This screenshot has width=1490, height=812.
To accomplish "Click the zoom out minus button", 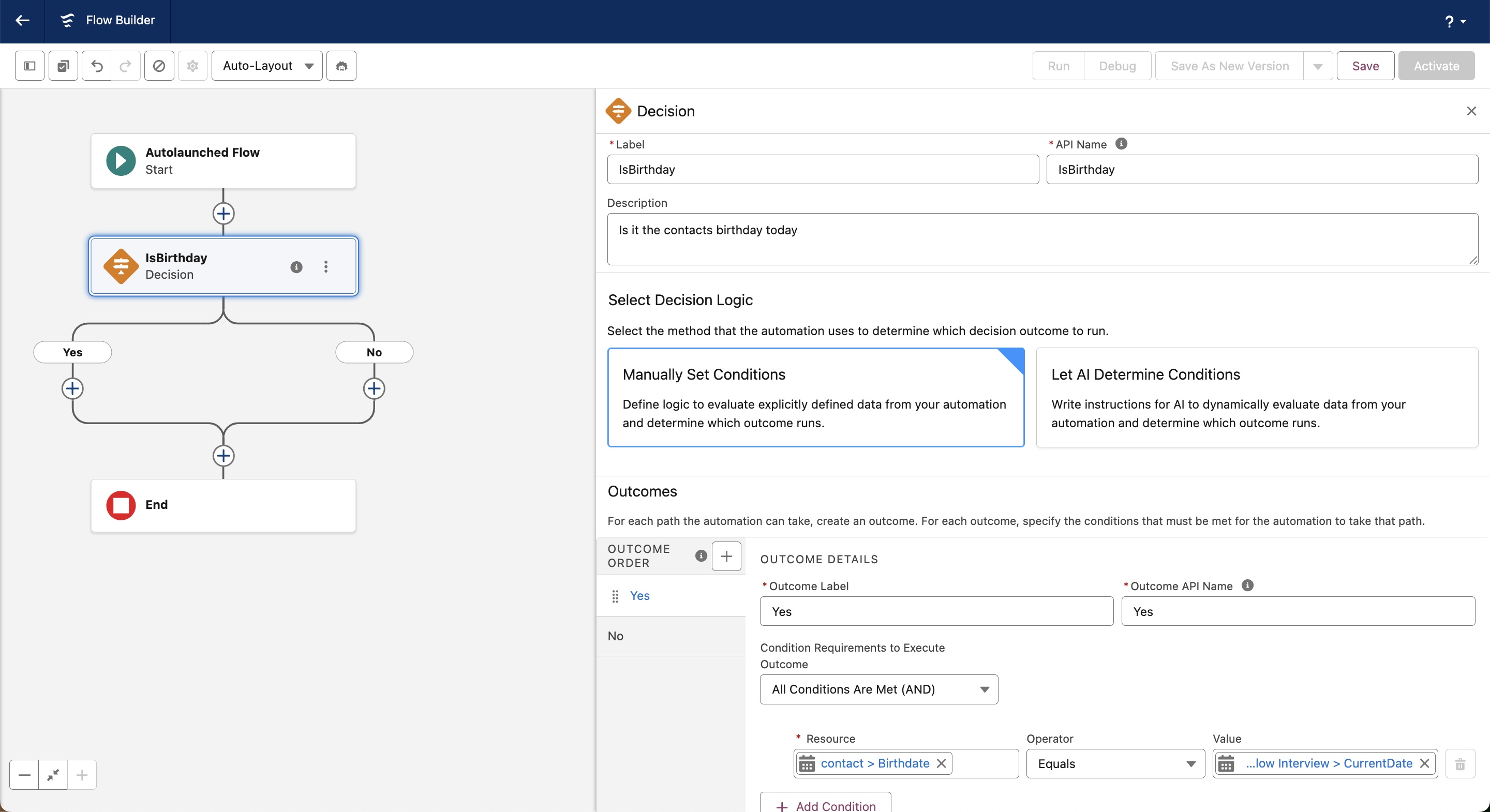I will pos(24,775).
